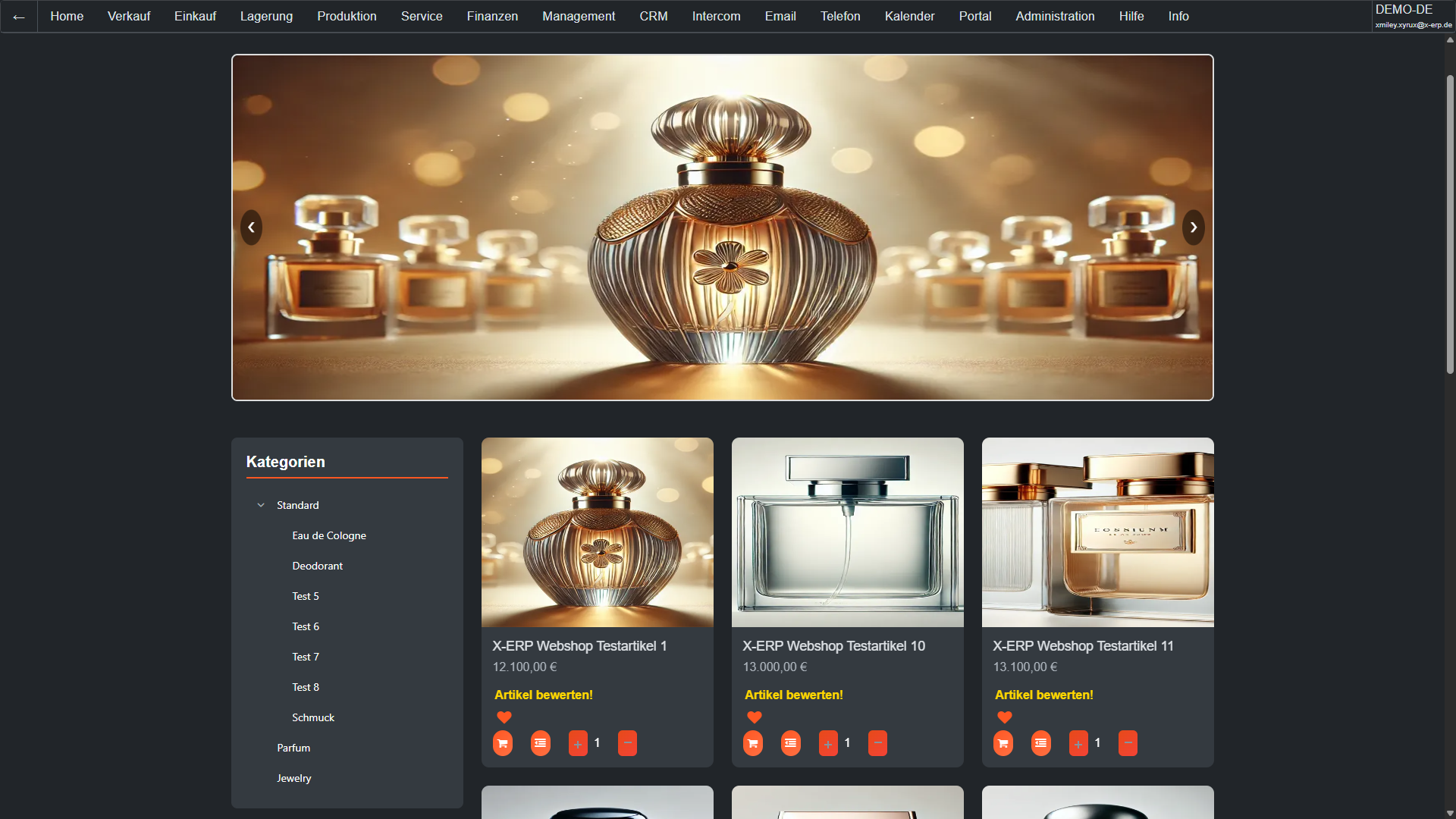The image size is (1456, 819).
Task: Advance to the next banner slide
Action: pos(1193,227)
